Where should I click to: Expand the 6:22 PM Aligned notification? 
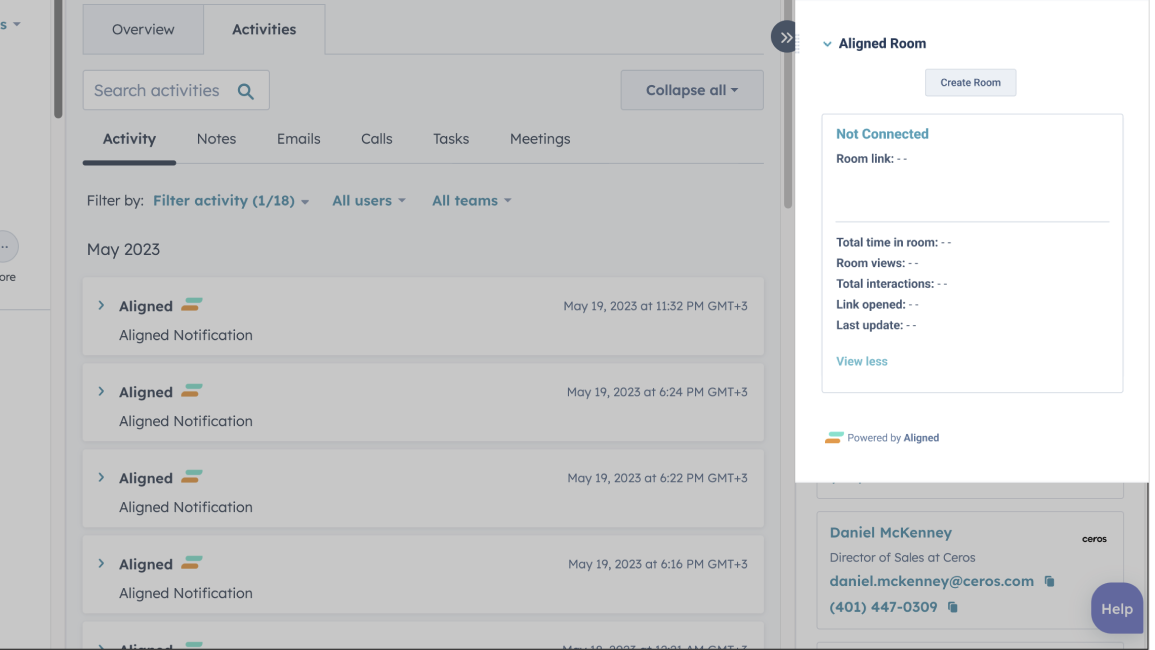pyautogui.click(x=101, y=478)
